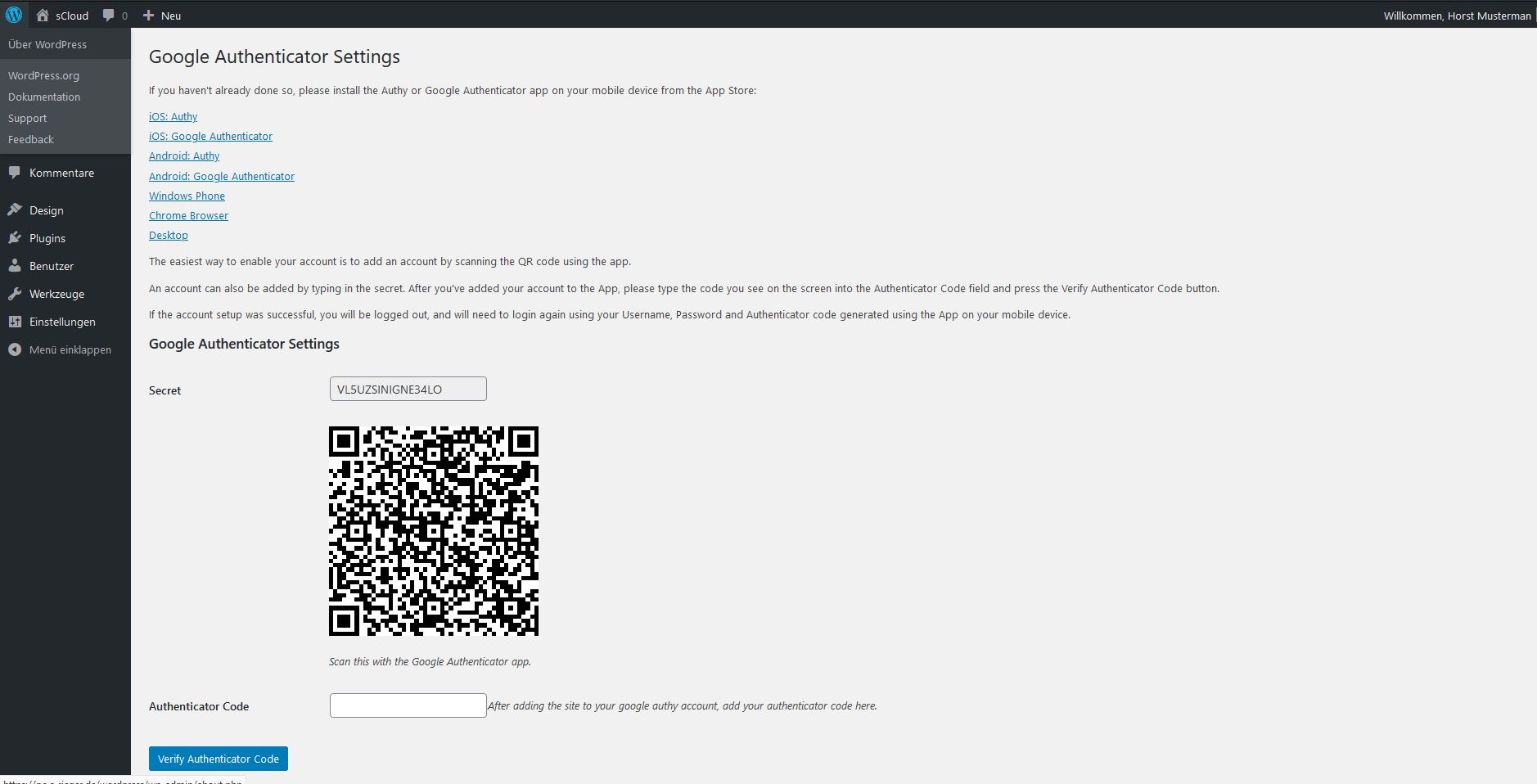Open the iOS: Authy link

click(x=173, y=116)
